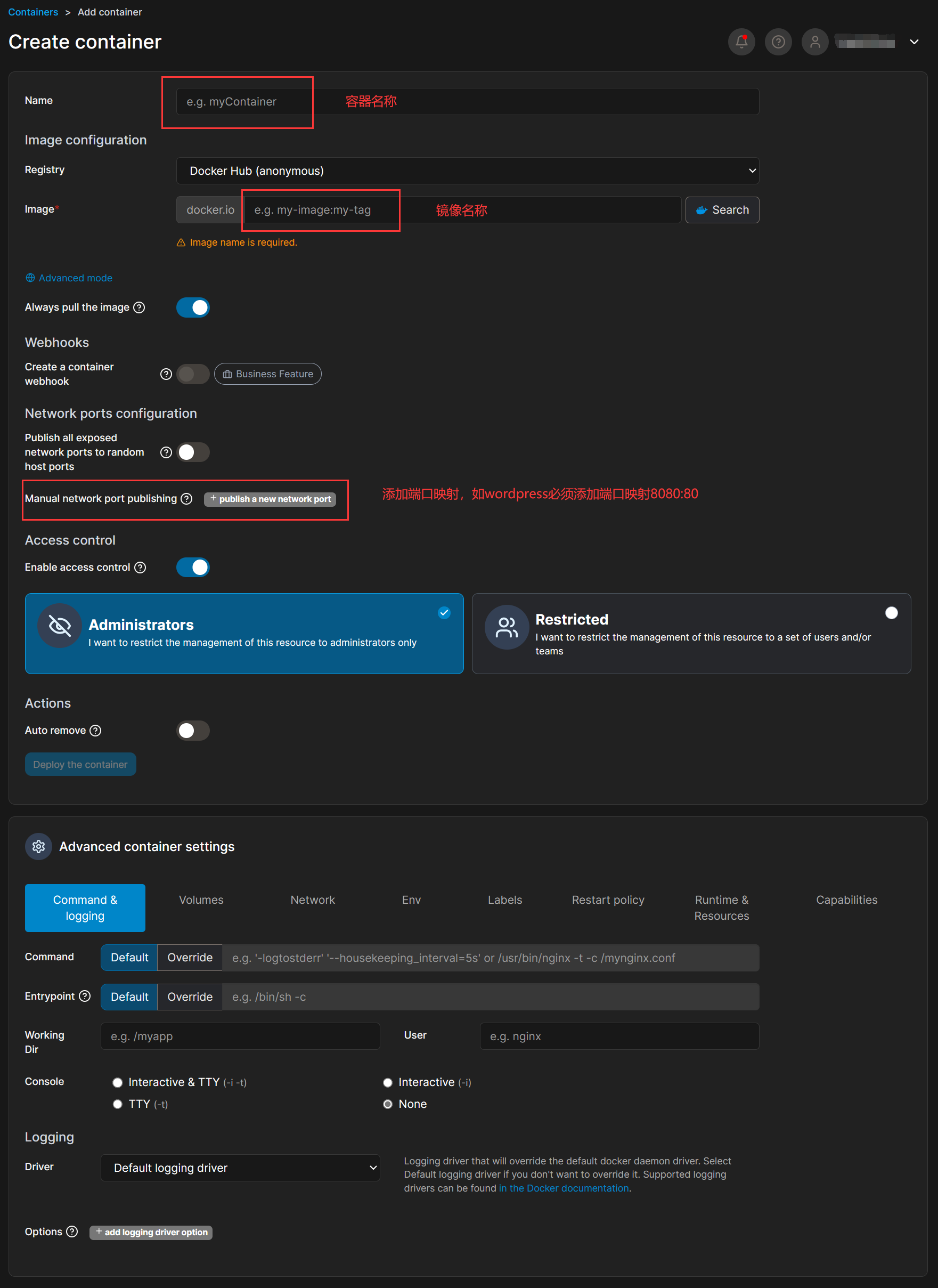Screen dimensions: 938x1288
Task: Select Interactive (-i) console option
Action: [388, 1082]
